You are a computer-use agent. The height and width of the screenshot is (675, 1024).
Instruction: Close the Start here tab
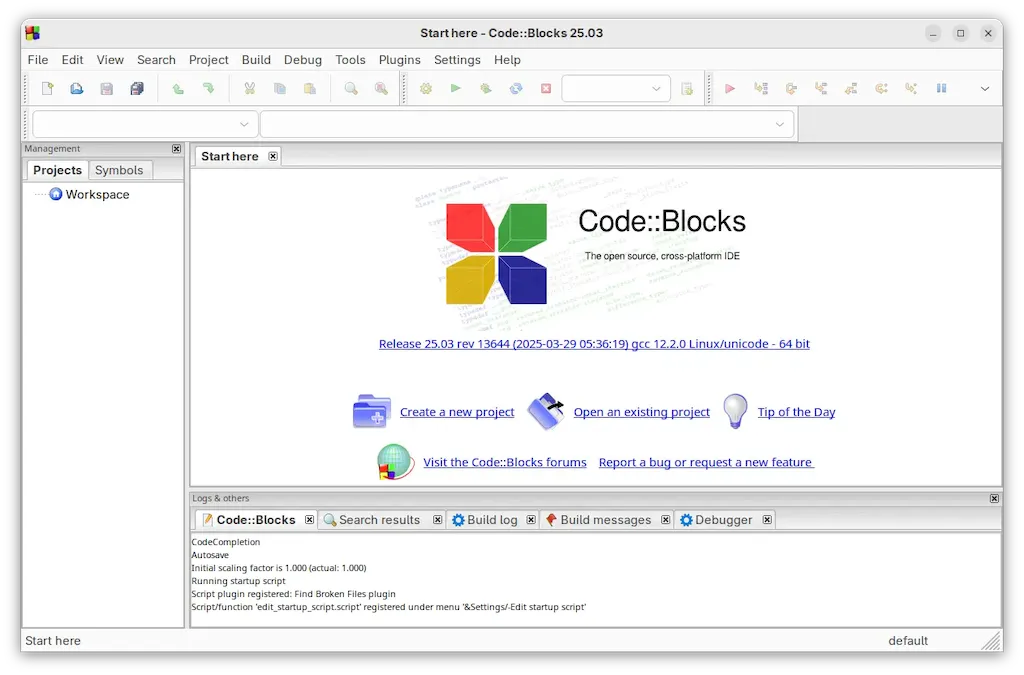point(273,157)
